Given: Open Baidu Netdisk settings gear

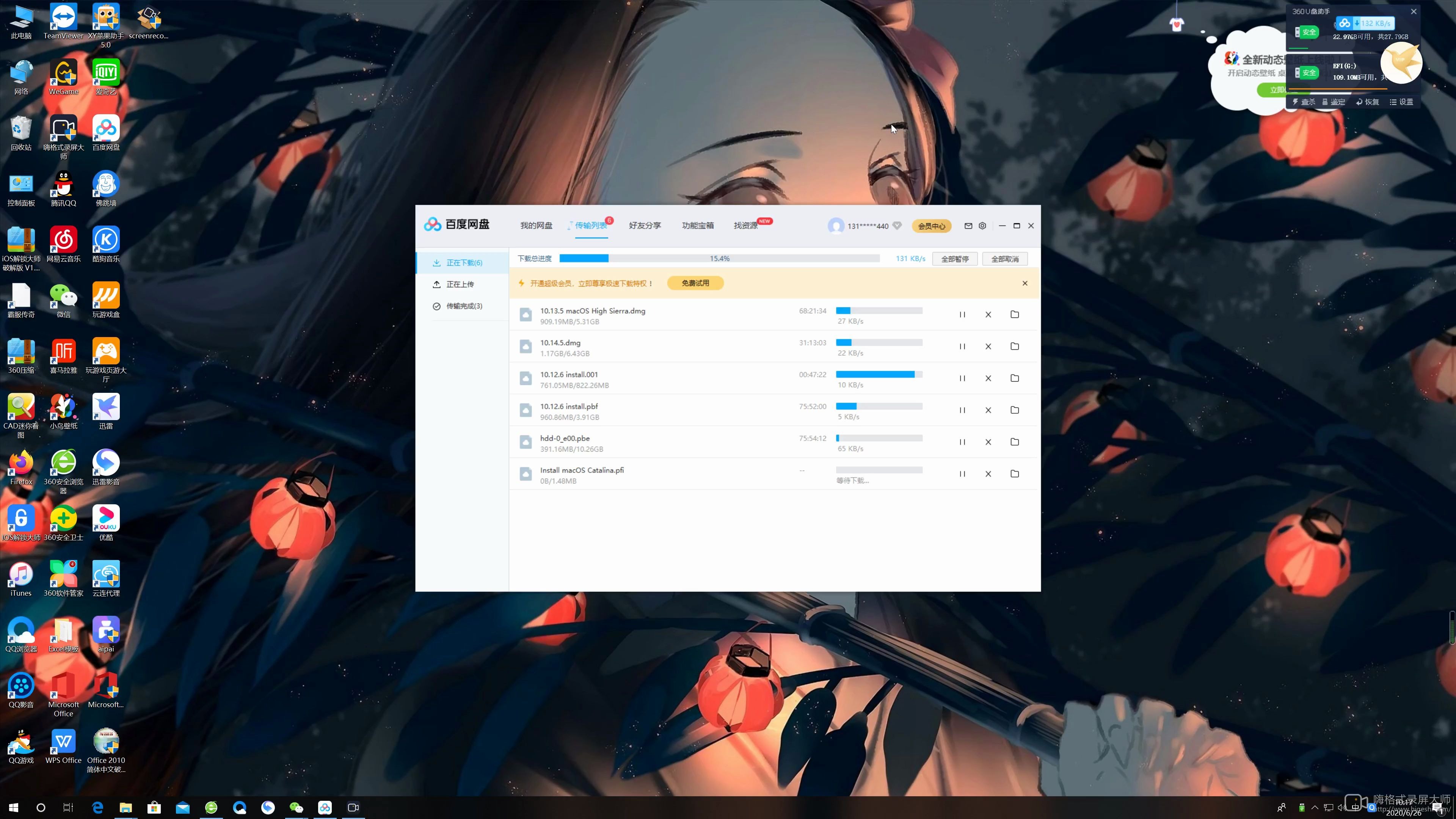Looking at the screenshot, I should tap(982, 226).
